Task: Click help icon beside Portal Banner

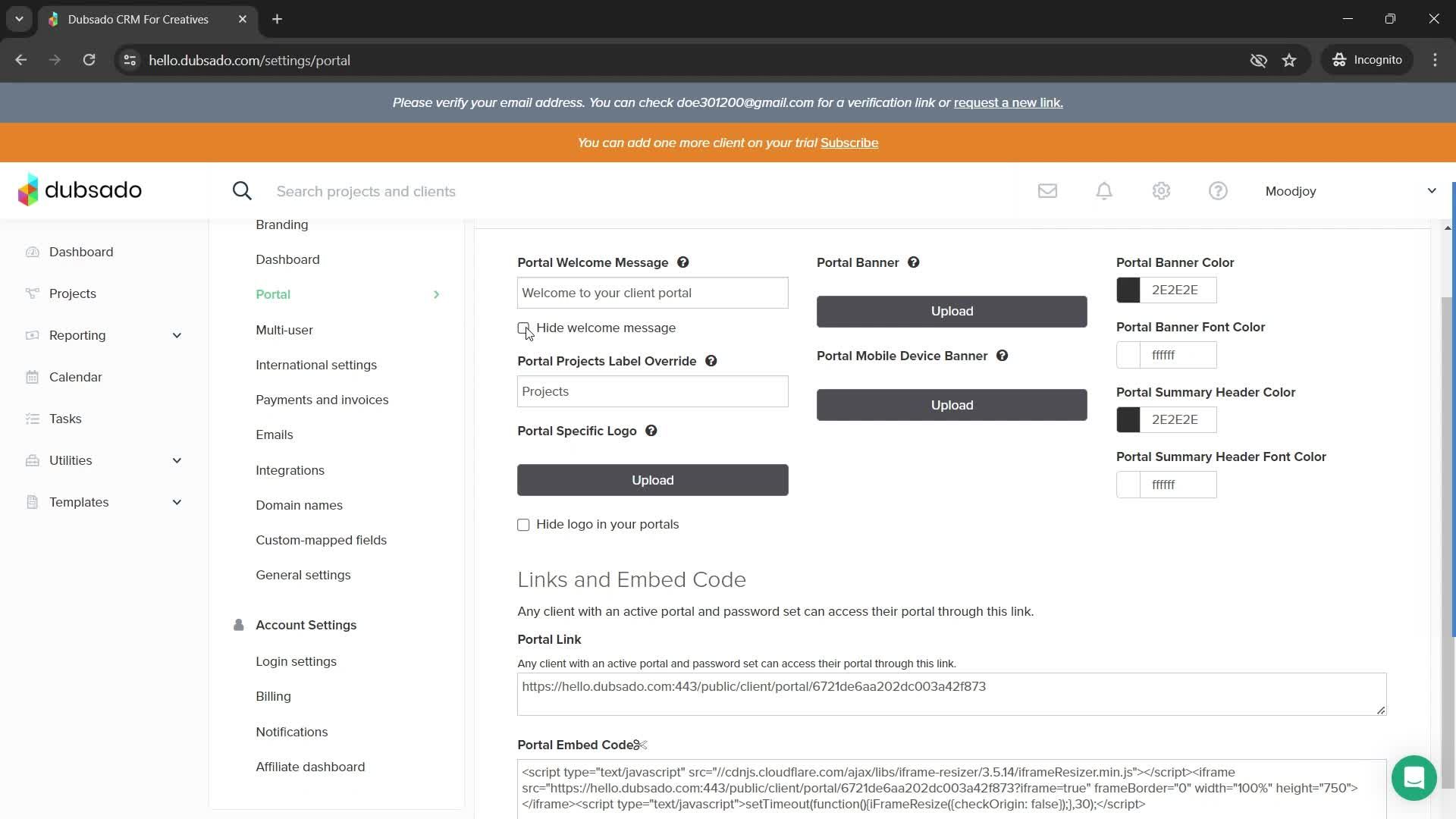Action: click(x=913, y=262)
